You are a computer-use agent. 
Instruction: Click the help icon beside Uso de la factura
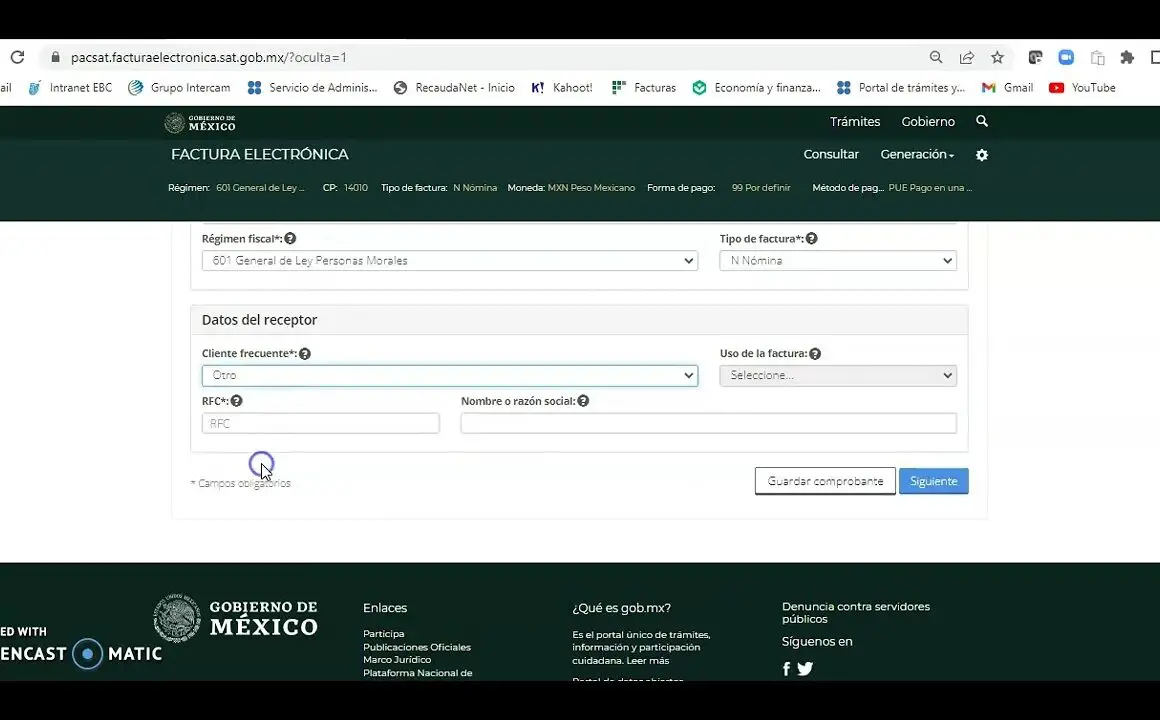point(815,354)
